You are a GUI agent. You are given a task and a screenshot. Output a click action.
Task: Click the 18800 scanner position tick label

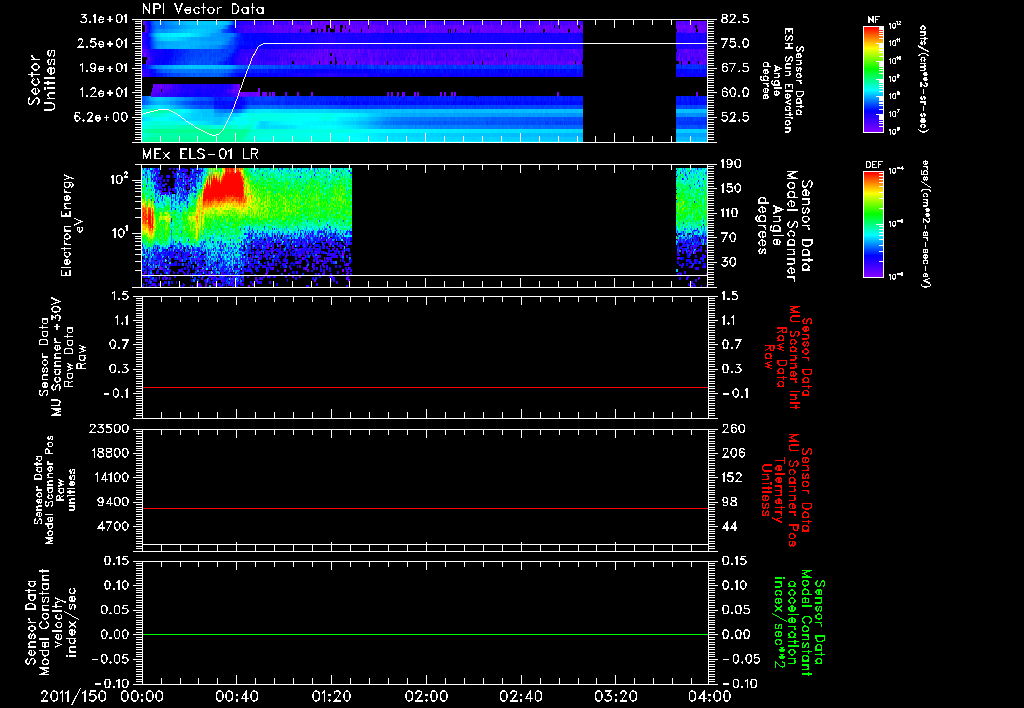point(108,453)
